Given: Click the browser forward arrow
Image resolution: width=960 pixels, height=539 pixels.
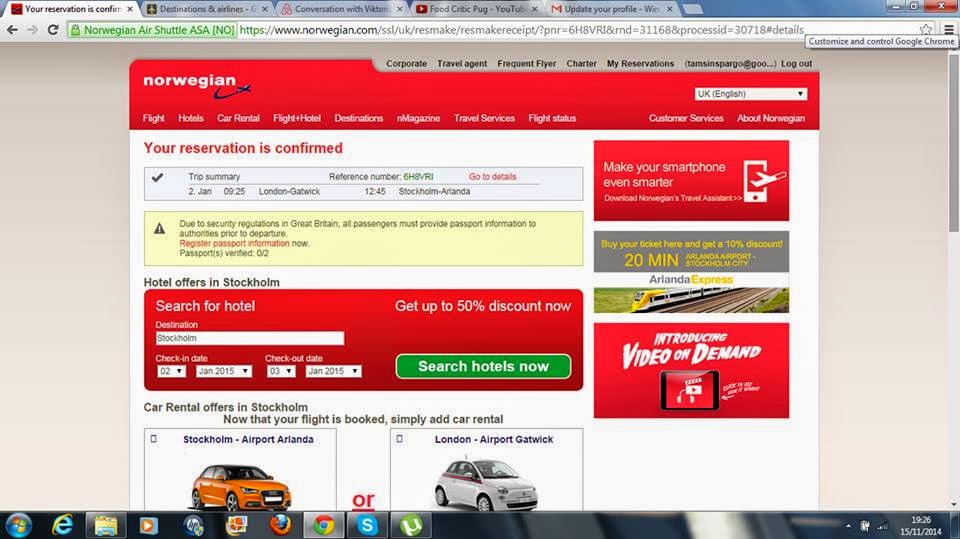Looking at the screenshot, I should [33, 29].
